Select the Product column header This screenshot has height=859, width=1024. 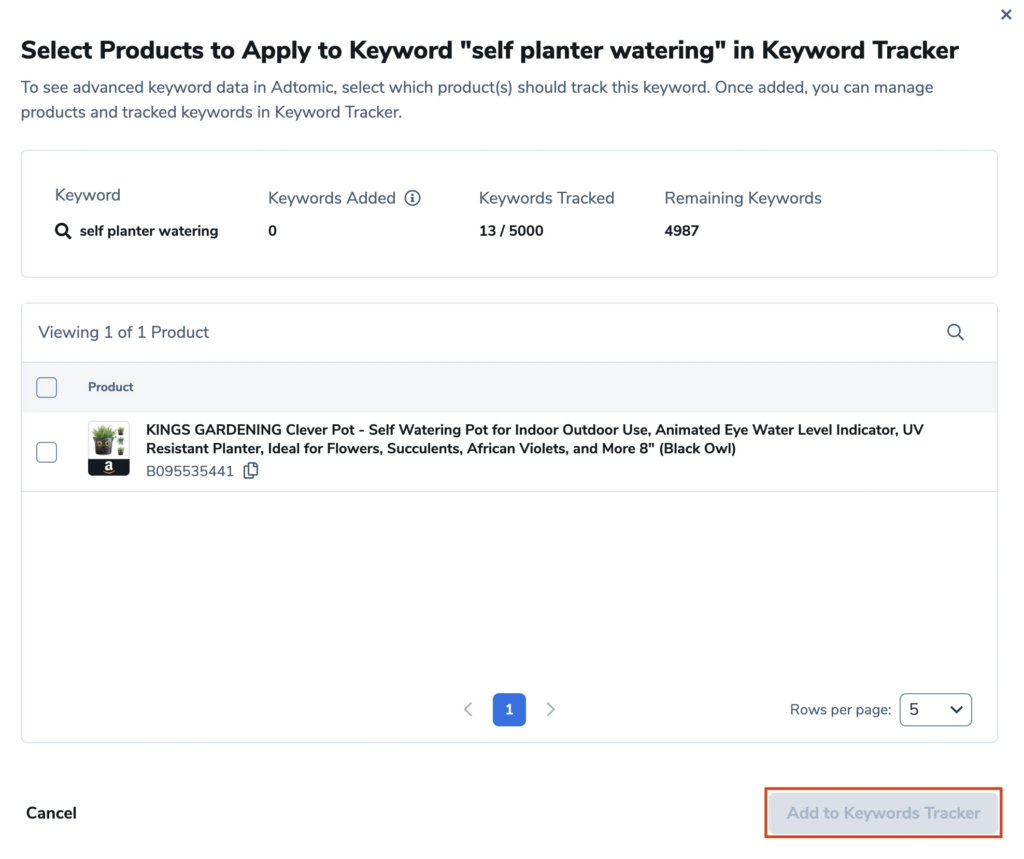point(110,387)
